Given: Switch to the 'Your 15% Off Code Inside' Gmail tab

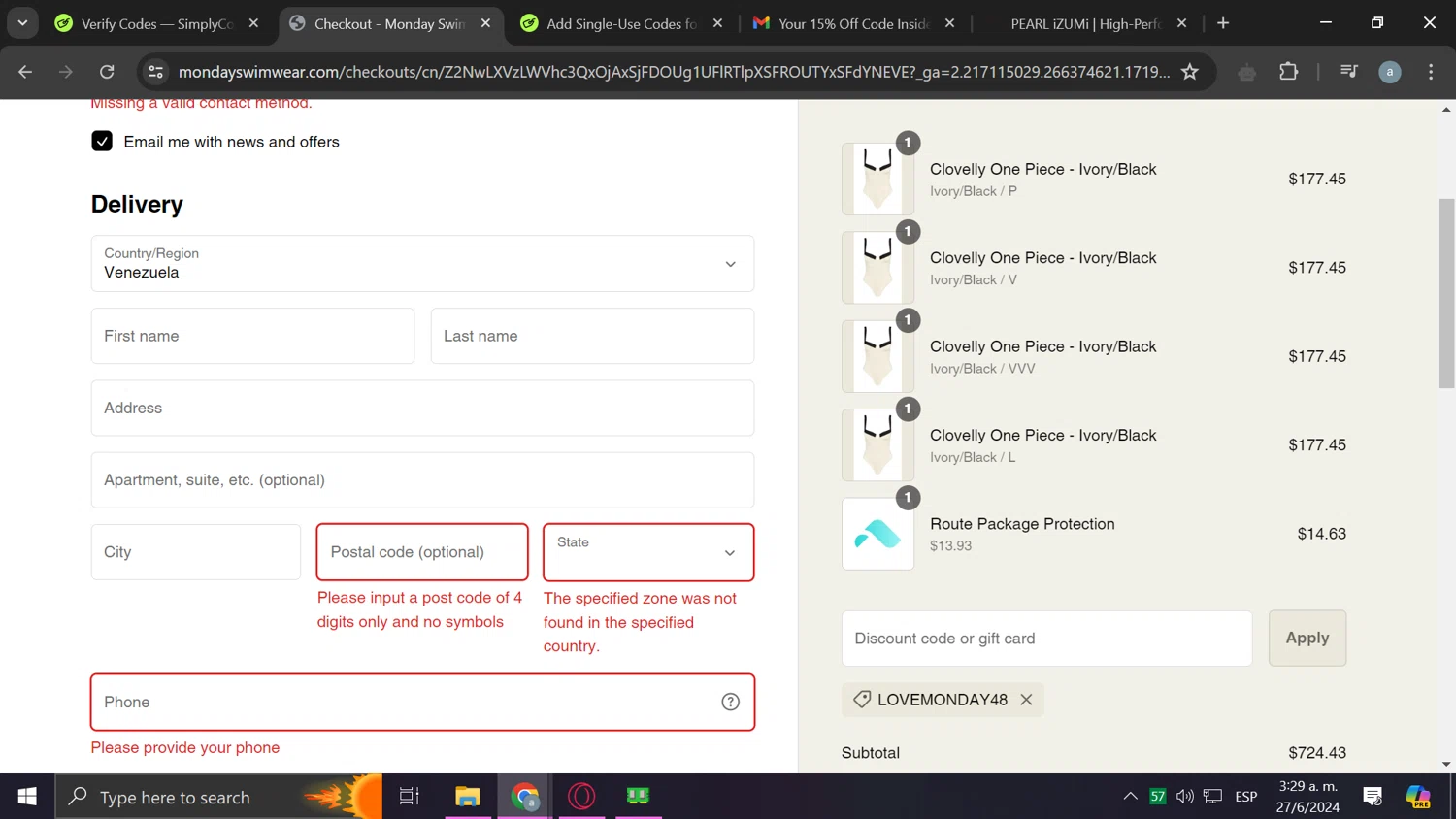Looking at the screenshot, I should (x=854, y=23).
